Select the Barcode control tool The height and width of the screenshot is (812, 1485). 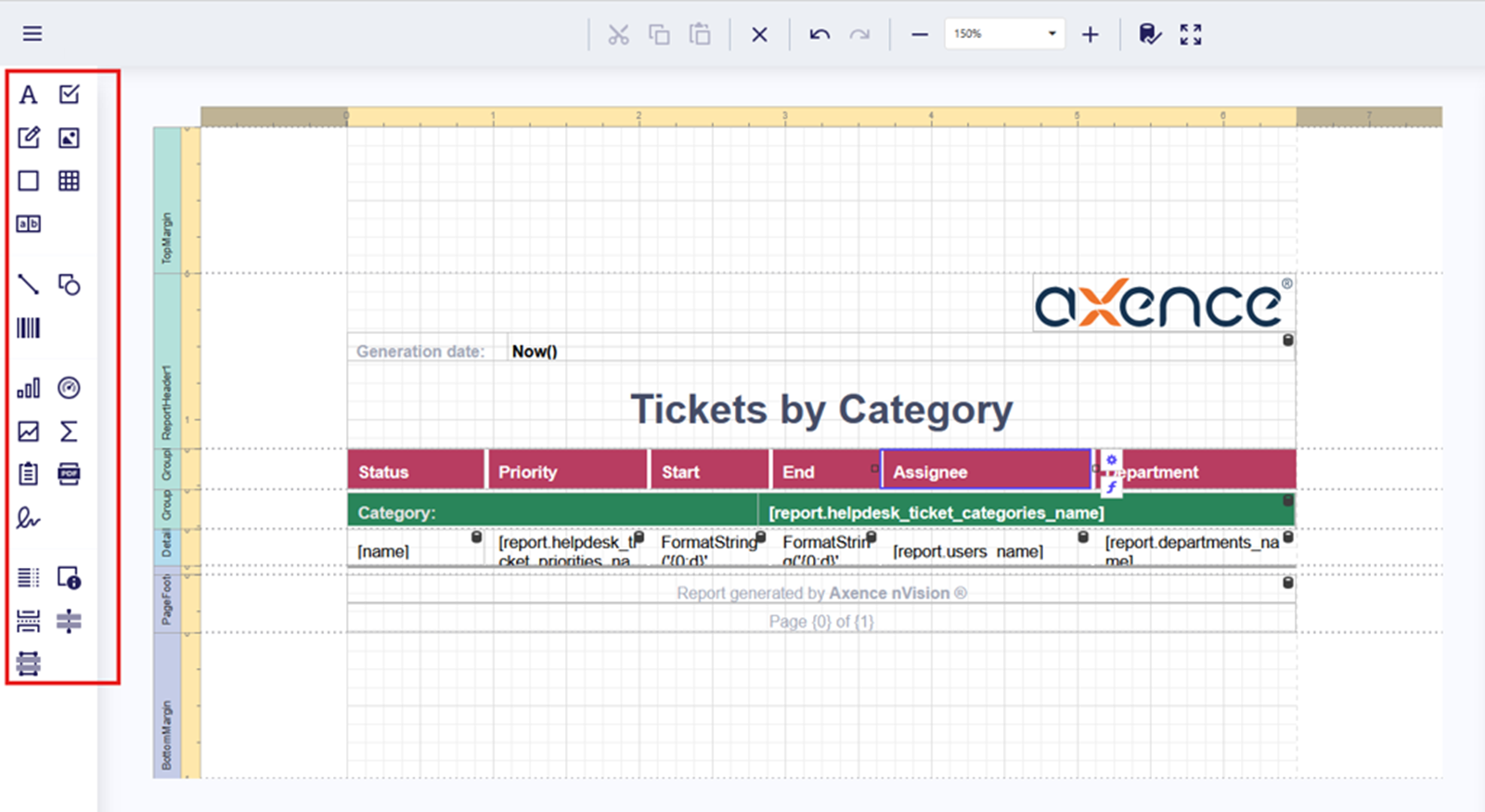tap(29, 328)
